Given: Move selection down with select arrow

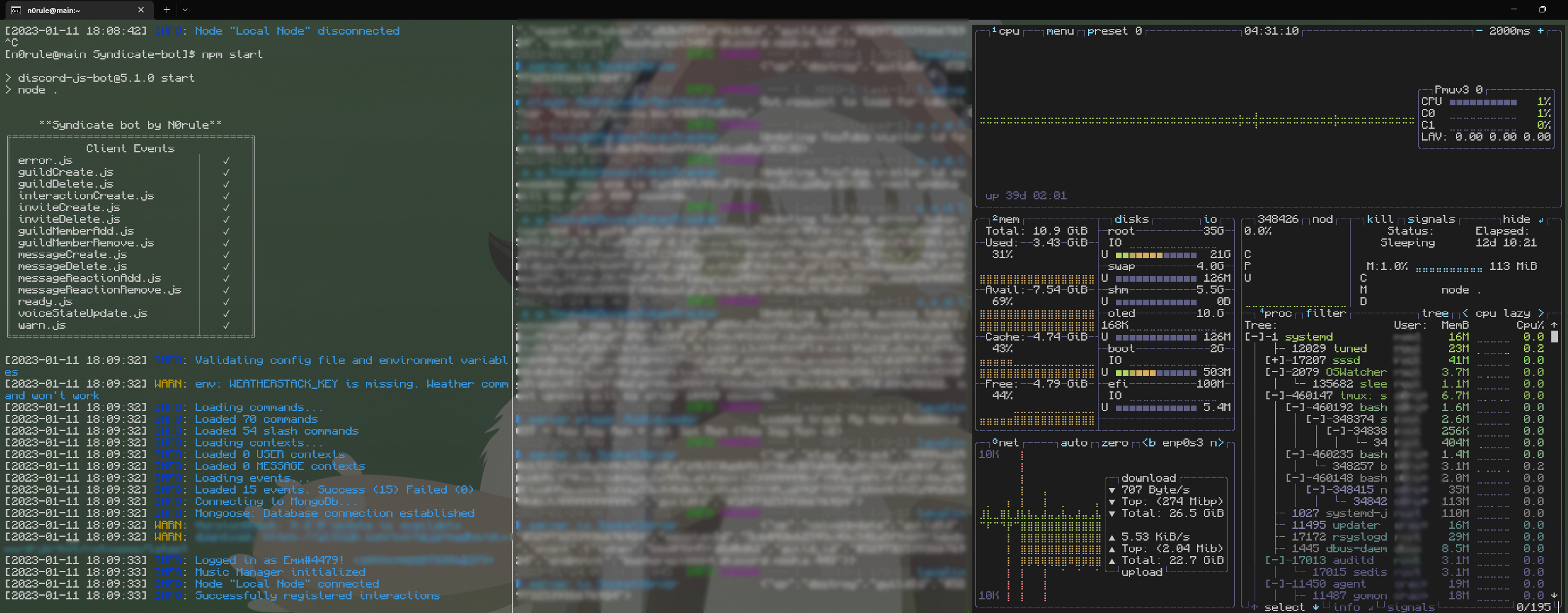Looking at the screenshot, I should pyautogui.click(x=1315, y=607).
